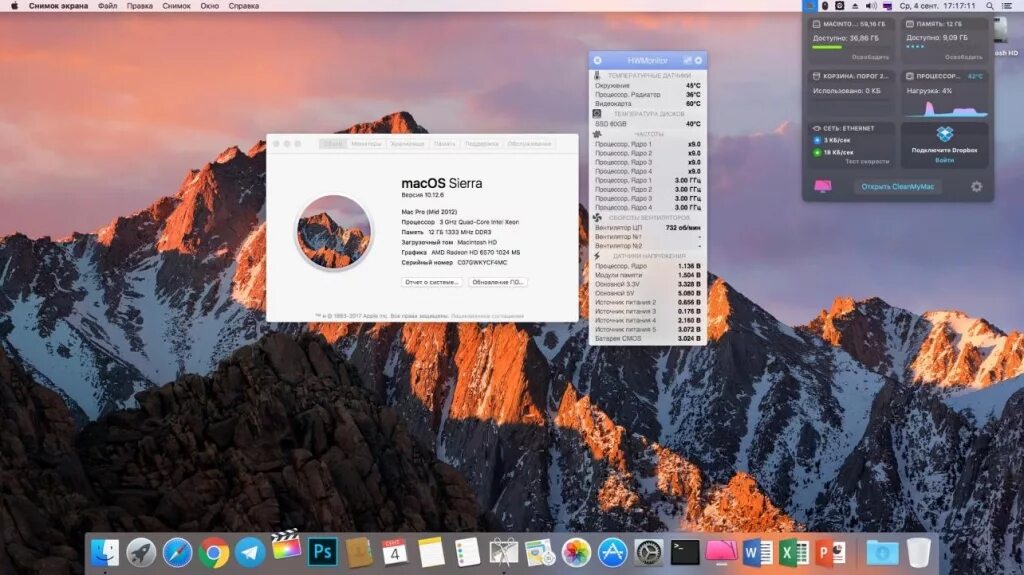The width and height of the screenshot is (1024, 575).
Task: Open Calendar icon showing 4
Action: (394, 553)
